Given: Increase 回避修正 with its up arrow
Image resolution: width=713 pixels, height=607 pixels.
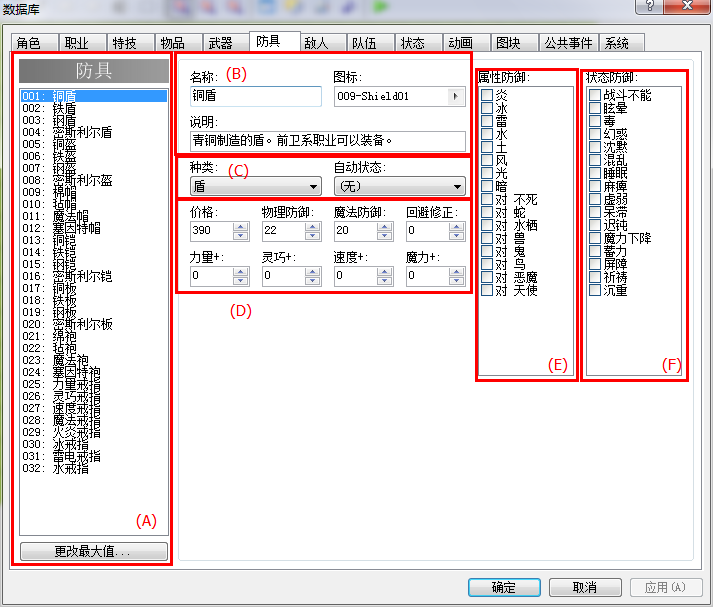Looking at the screenshot, I should click(456, 226).
